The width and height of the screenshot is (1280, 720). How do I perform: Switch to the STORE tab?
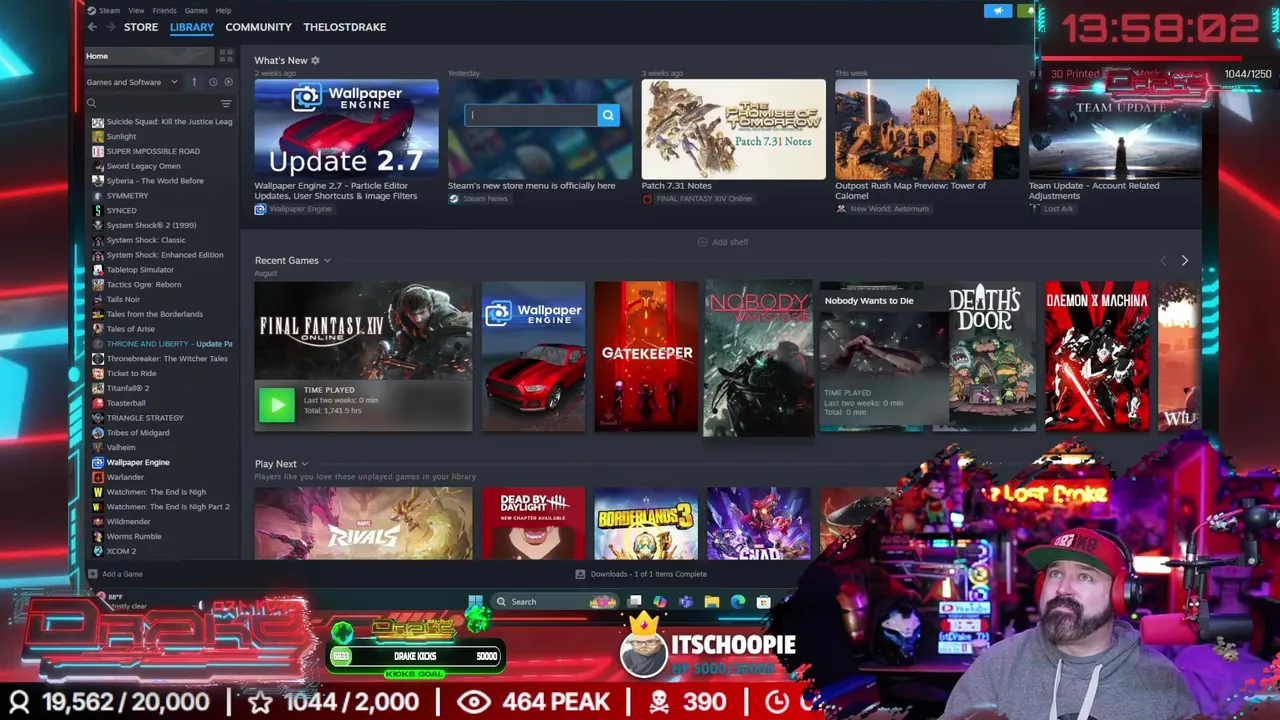[141, 27]
